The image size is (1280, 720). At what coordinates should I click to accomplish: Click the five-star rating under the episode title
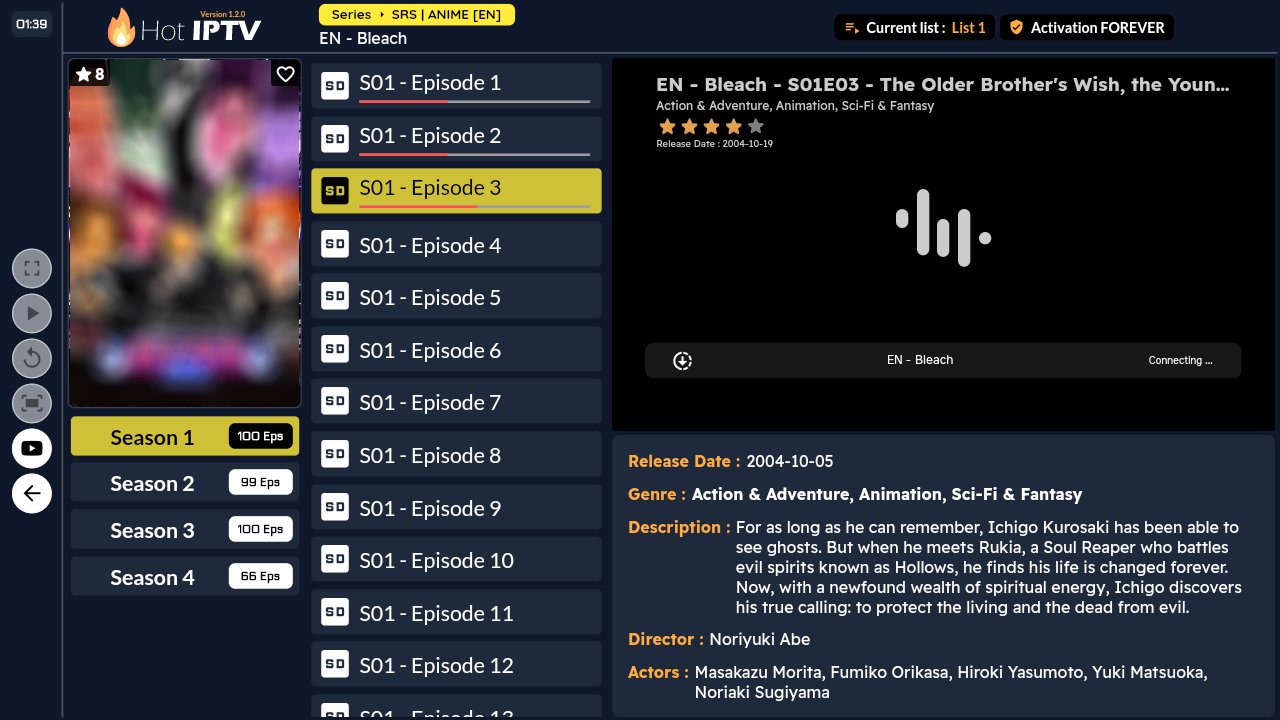pos(711,126)
